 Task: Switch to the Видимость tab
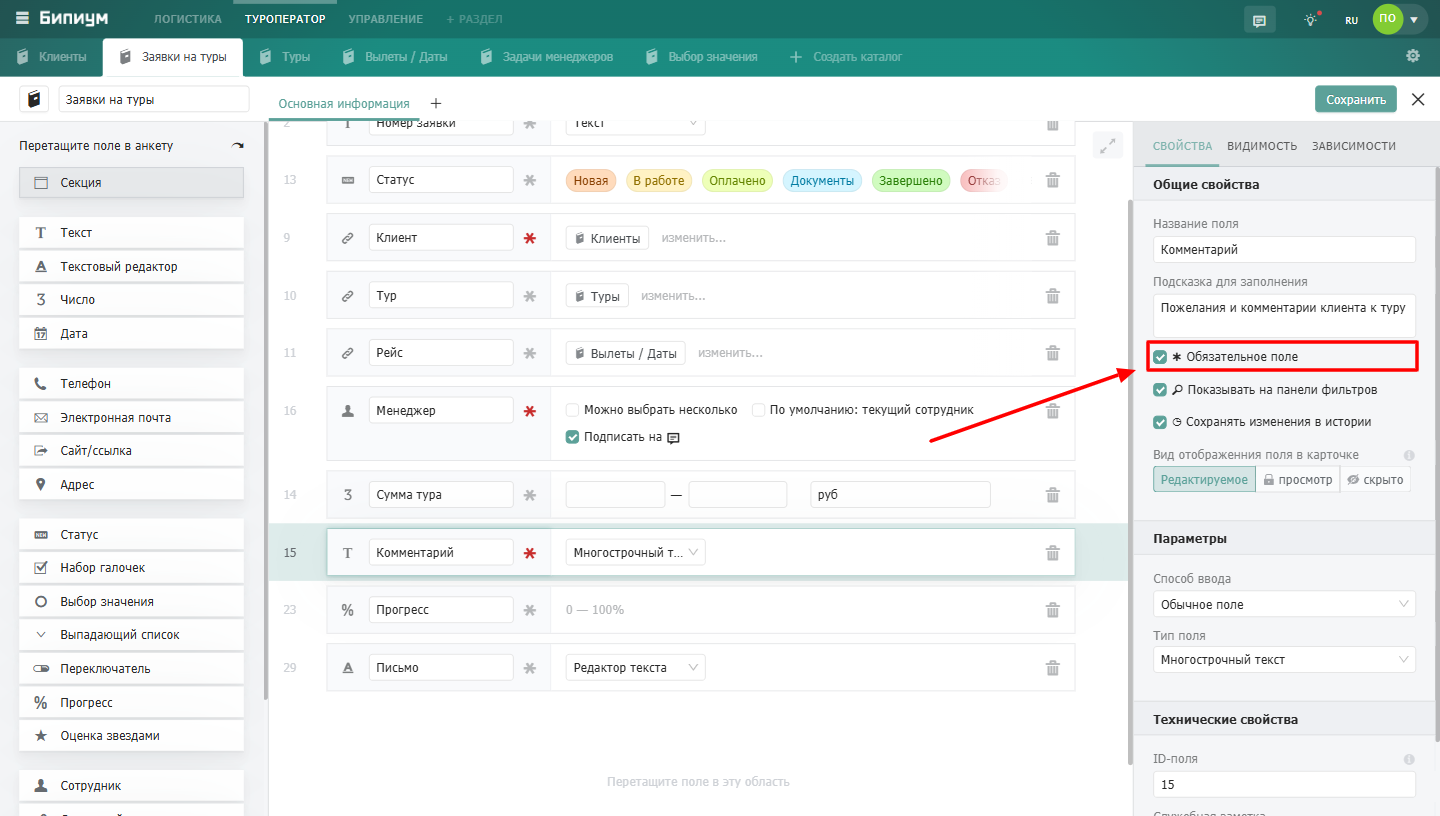tap(1262, 146)
